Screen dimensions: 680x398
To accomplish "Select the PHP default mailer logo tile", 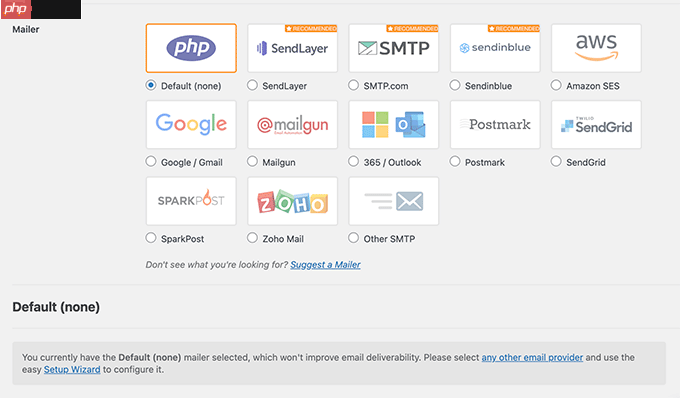I will pos(191,48).
